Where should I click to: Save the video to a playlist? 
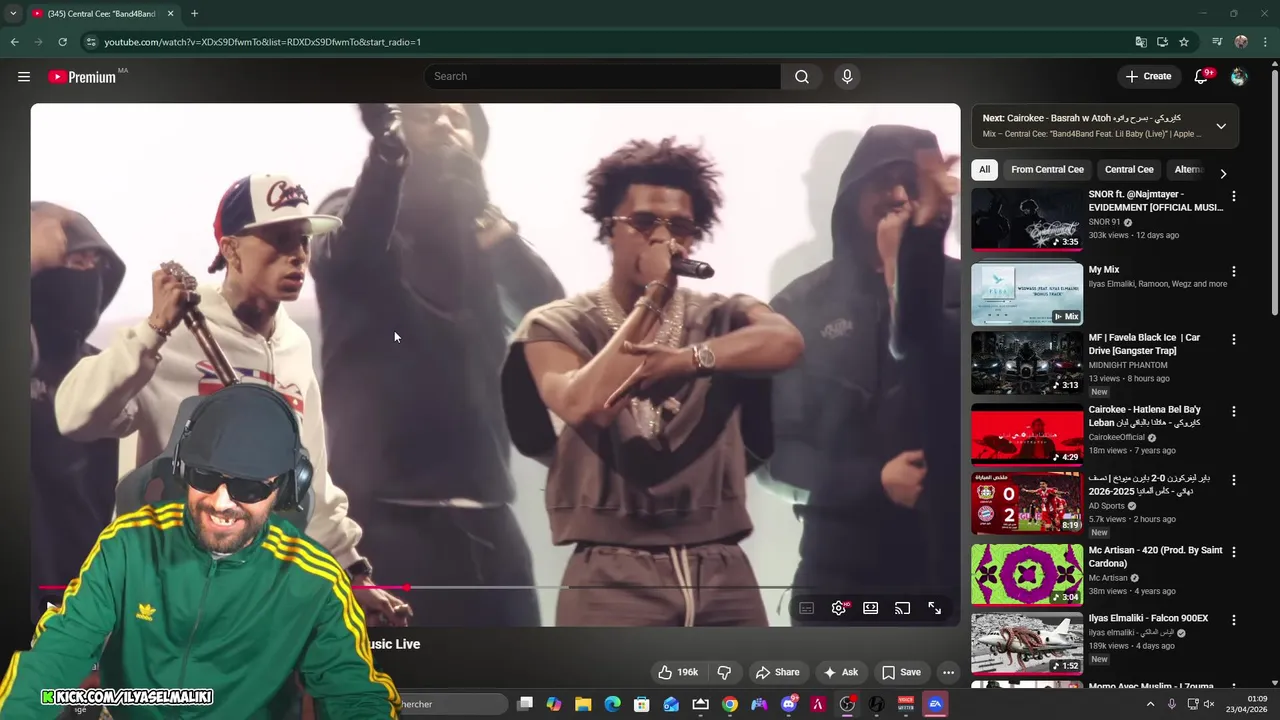pos(900,672)
